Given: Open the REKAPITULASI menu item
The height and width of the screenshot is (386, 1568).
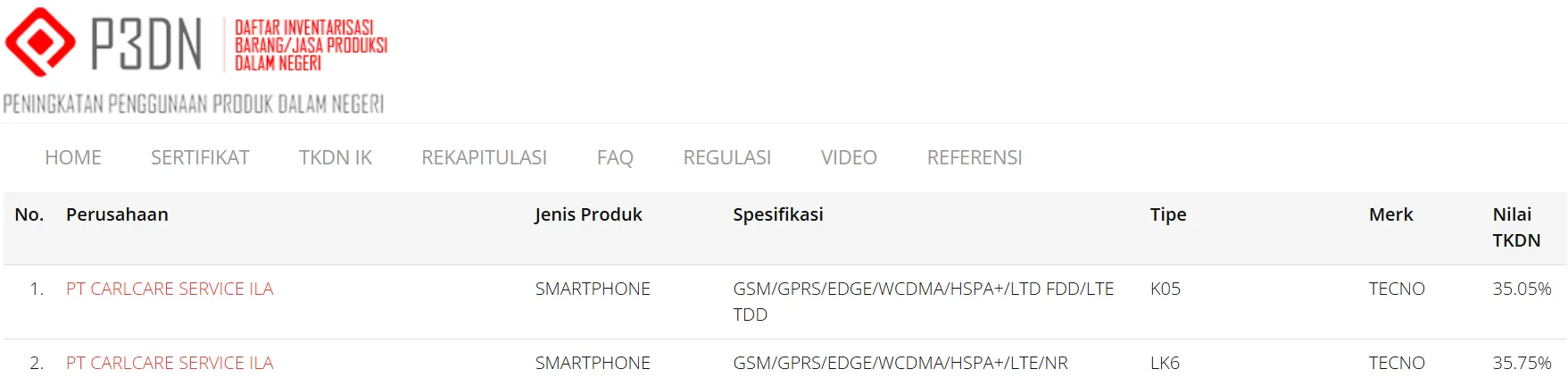Looking at the screenshot, I should click(484, 158).
